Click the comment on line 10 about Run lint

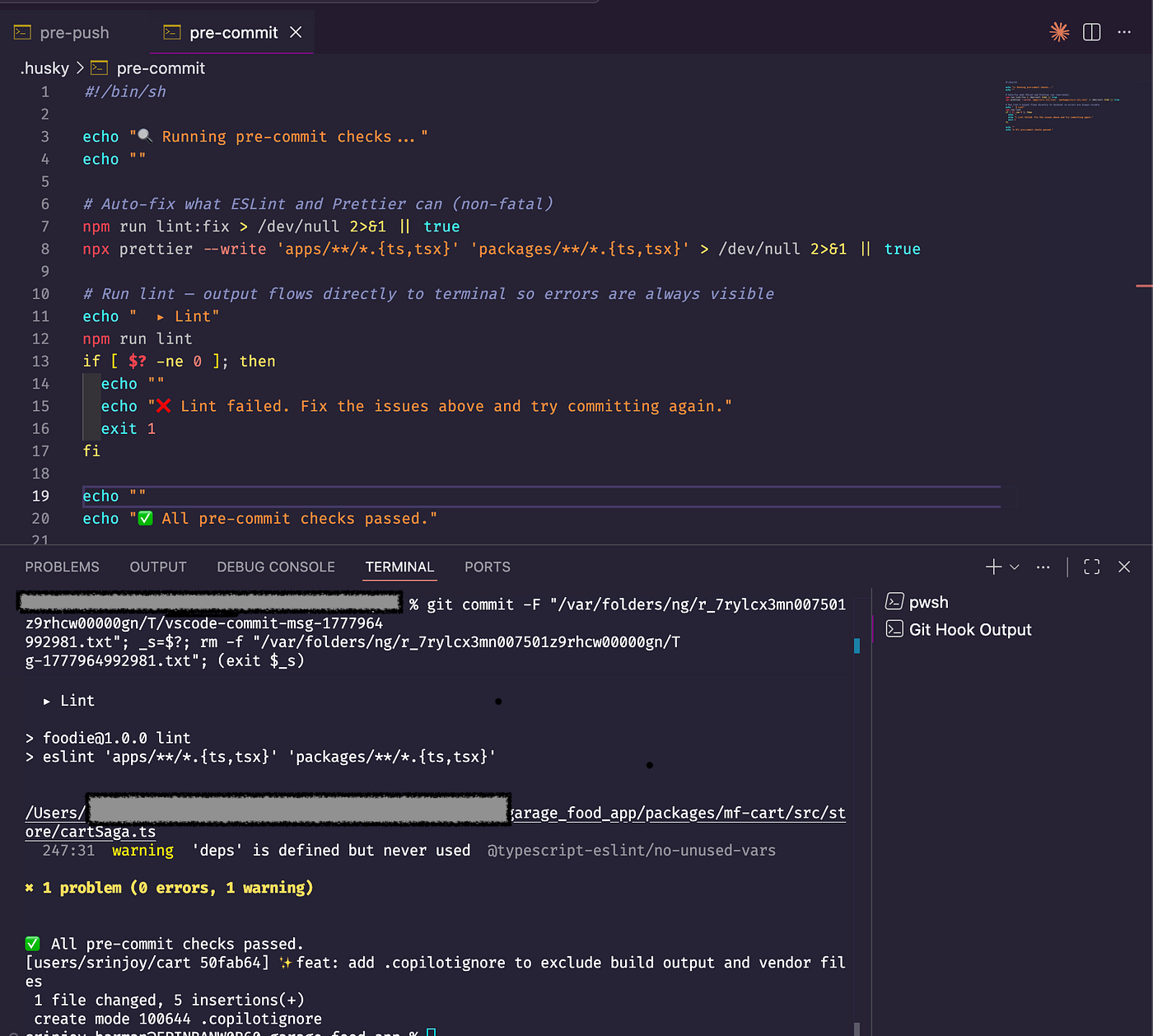pos(428,294)
